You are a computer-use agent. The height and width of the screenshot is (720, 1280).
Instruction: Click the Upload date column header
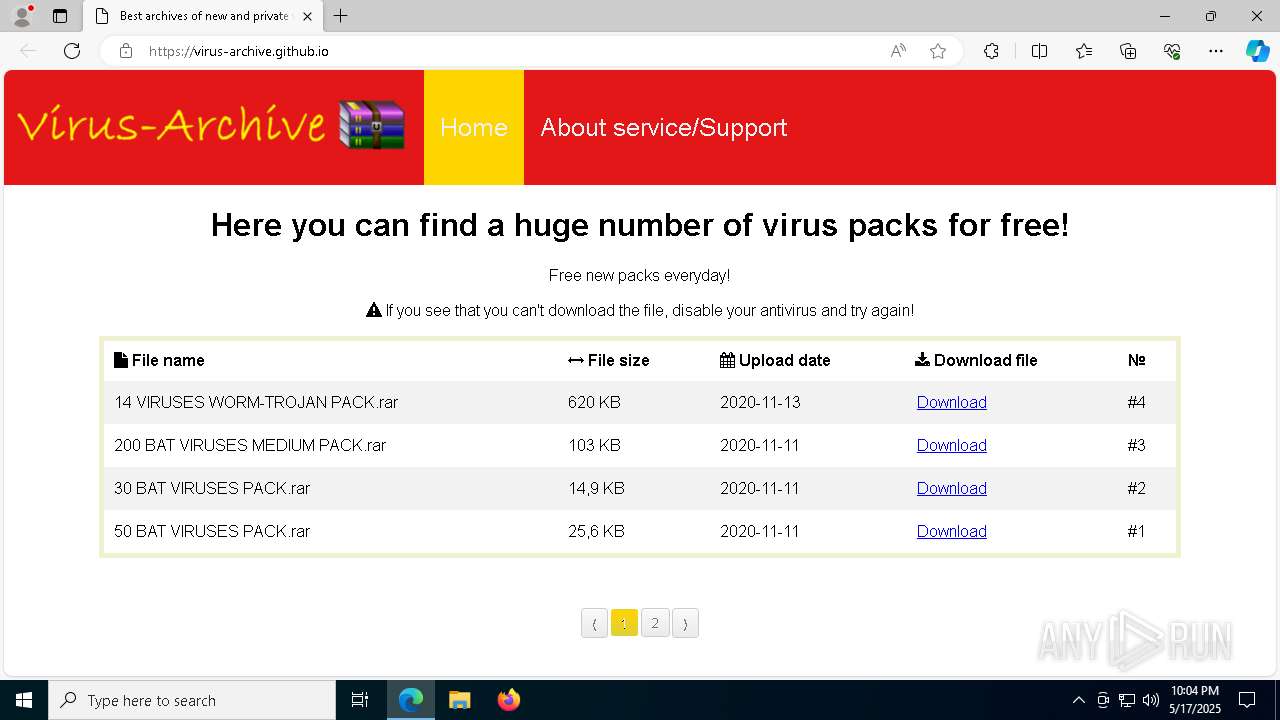(x=775, y=360)
